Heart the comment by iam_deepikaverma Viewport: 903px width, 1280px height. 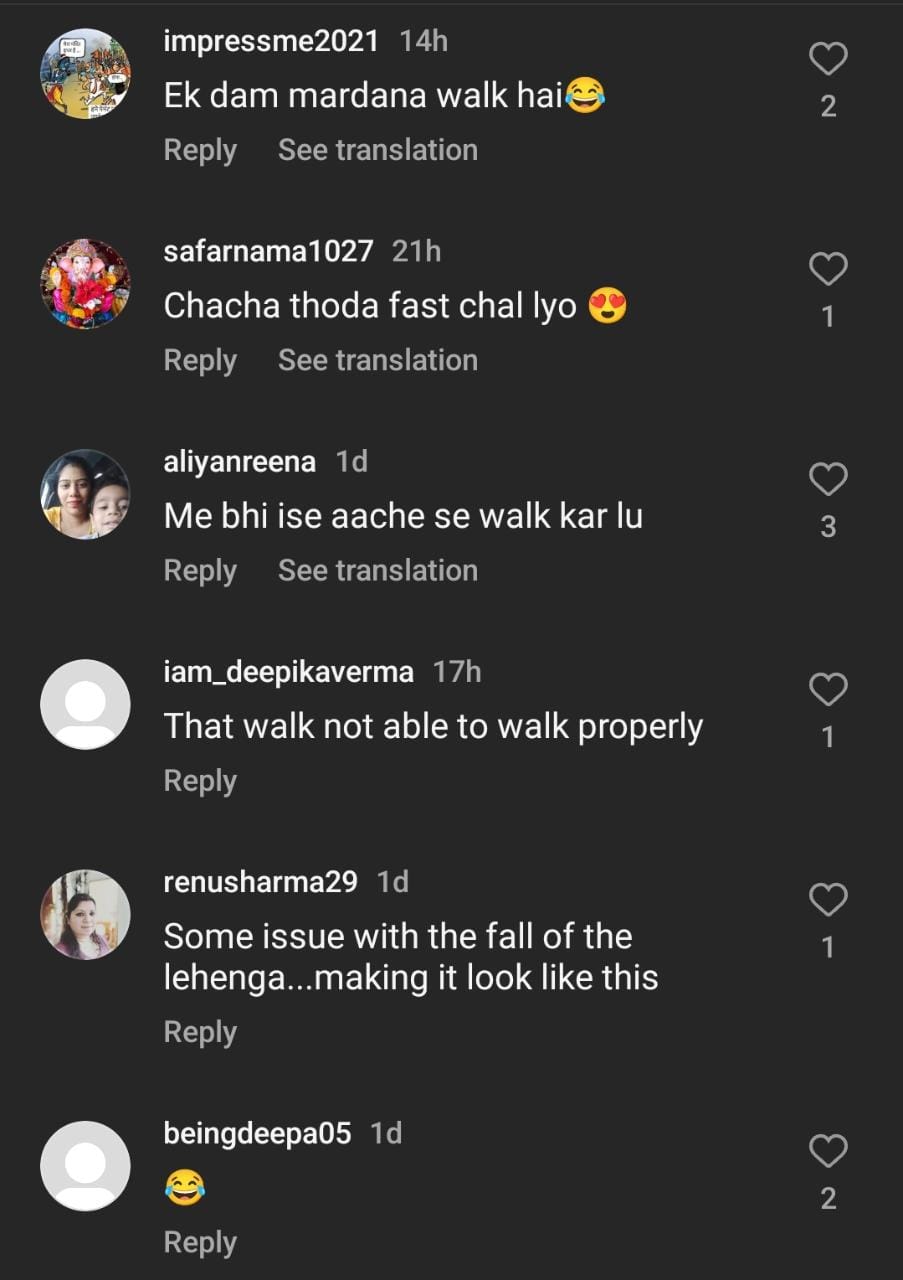click(x=828, y=690)
